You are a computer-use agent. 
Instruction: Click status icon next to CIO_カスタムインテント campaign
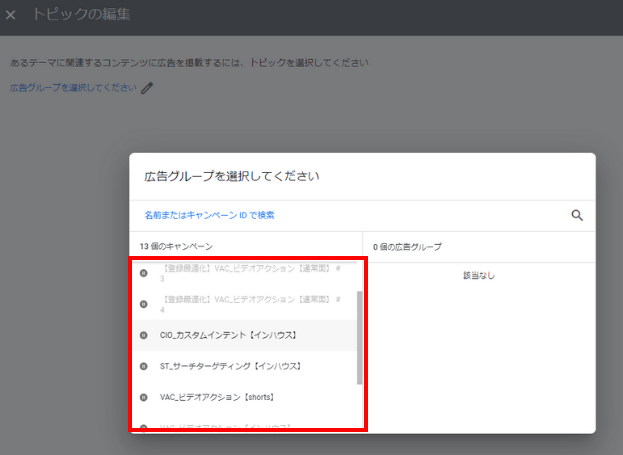(x=144, y=335)
